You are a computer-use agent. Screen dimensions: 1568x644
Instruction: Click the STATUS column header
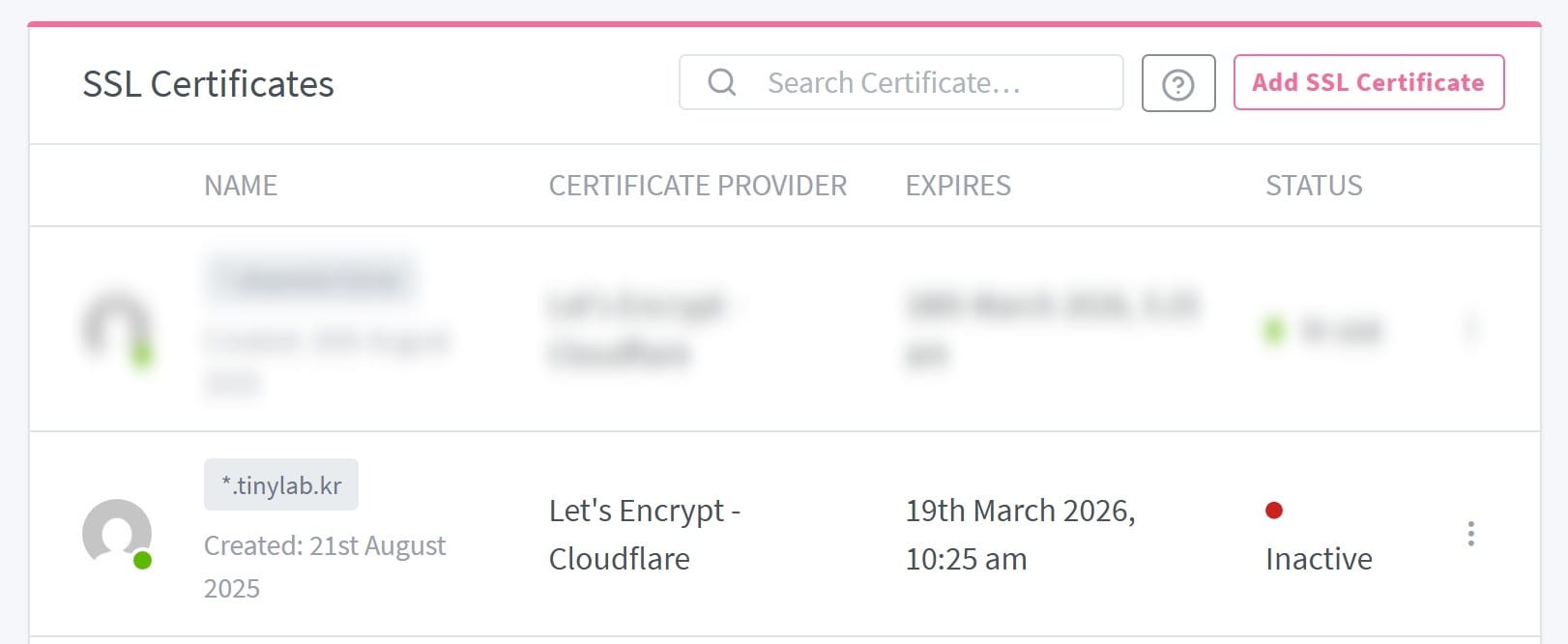[x=1314, y=186]
